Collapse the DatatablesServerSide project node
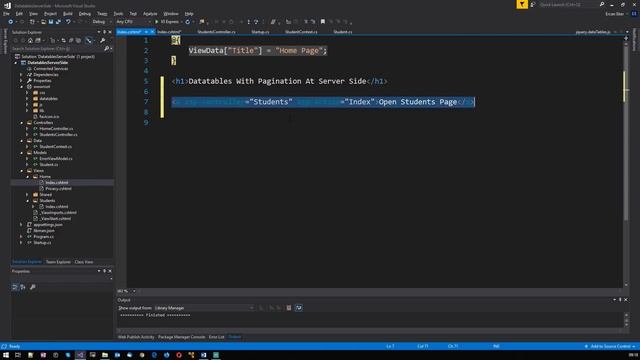 click(16, 63)
